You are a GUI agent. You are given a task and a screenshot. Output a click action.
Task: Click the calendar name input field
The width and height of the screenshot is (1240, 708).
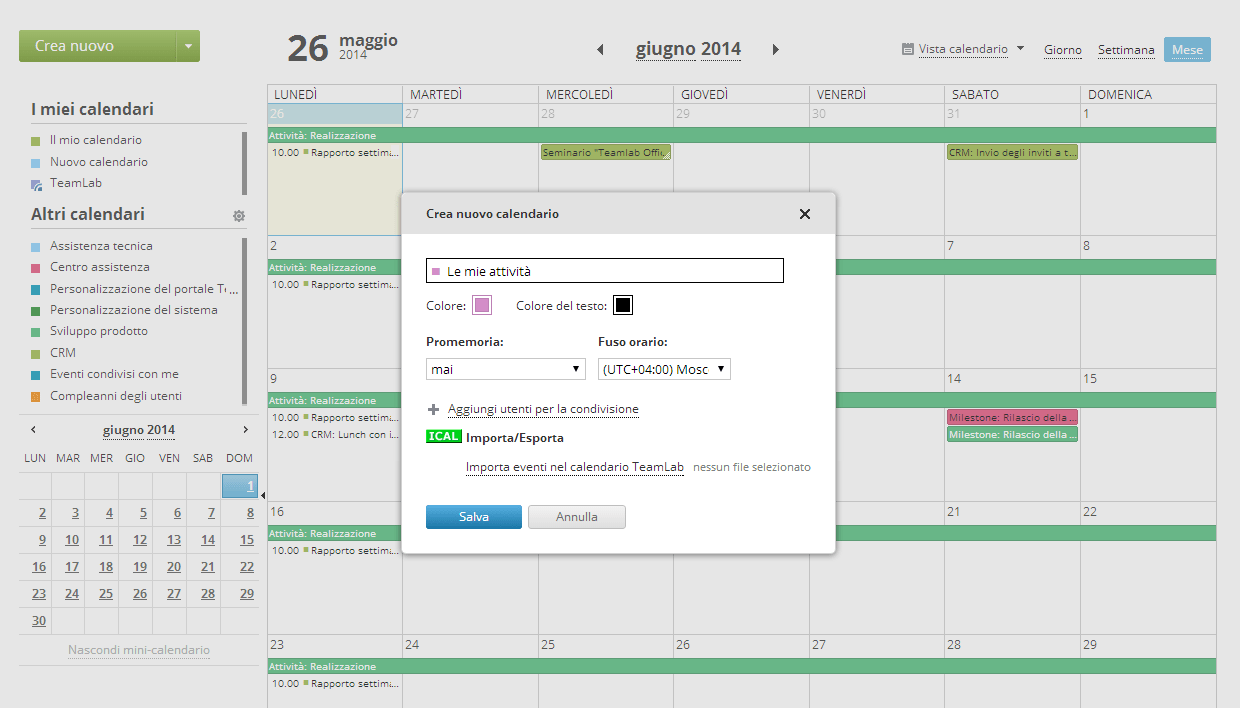point(605,271)
